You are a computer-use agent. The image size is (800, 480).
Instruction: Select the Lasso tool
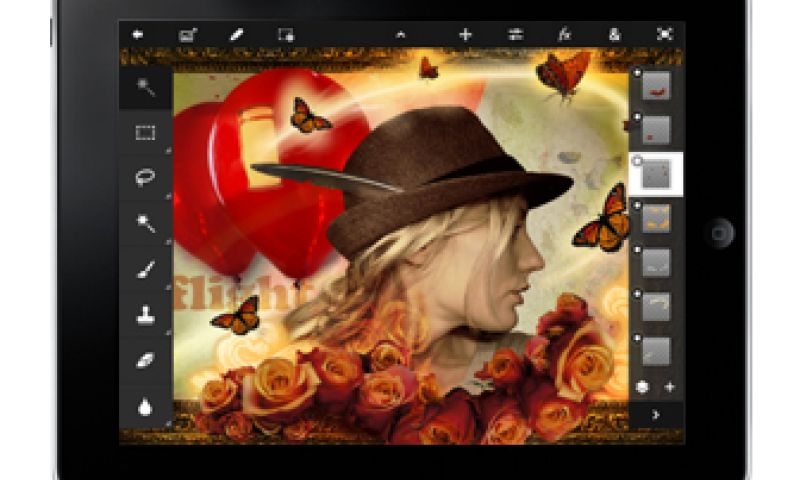(145, 178)
